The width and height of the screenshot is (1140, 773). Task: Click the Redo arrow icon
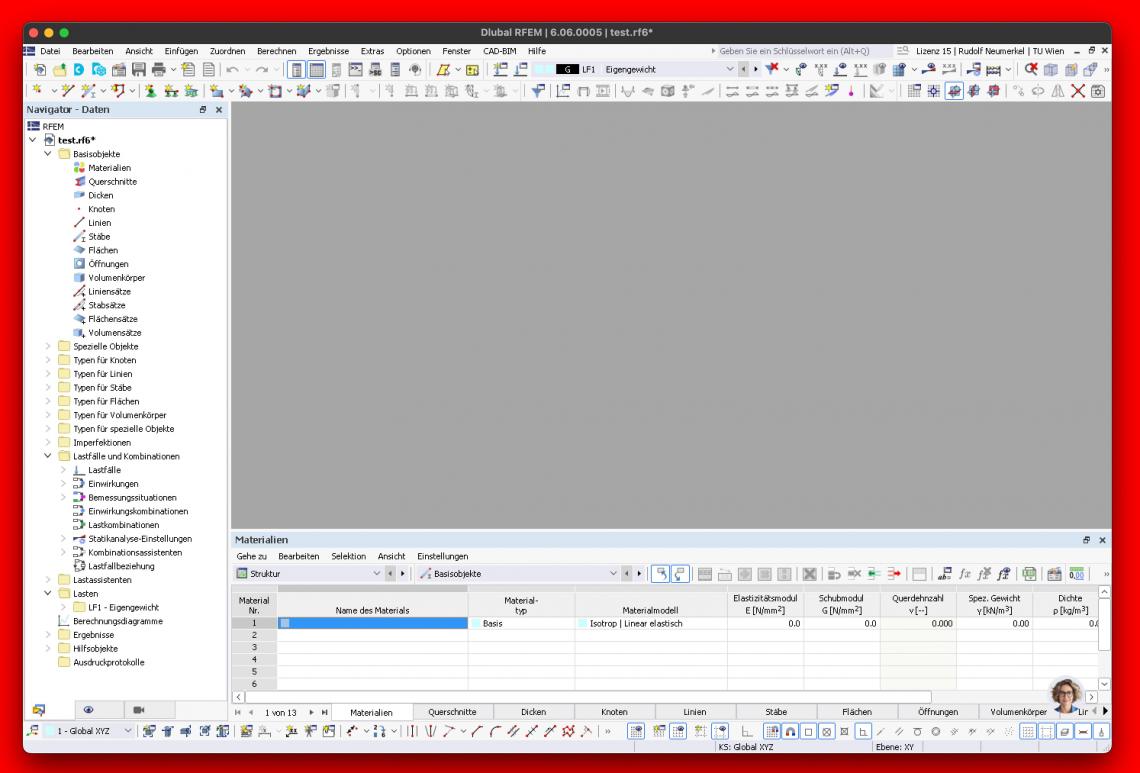262,70
